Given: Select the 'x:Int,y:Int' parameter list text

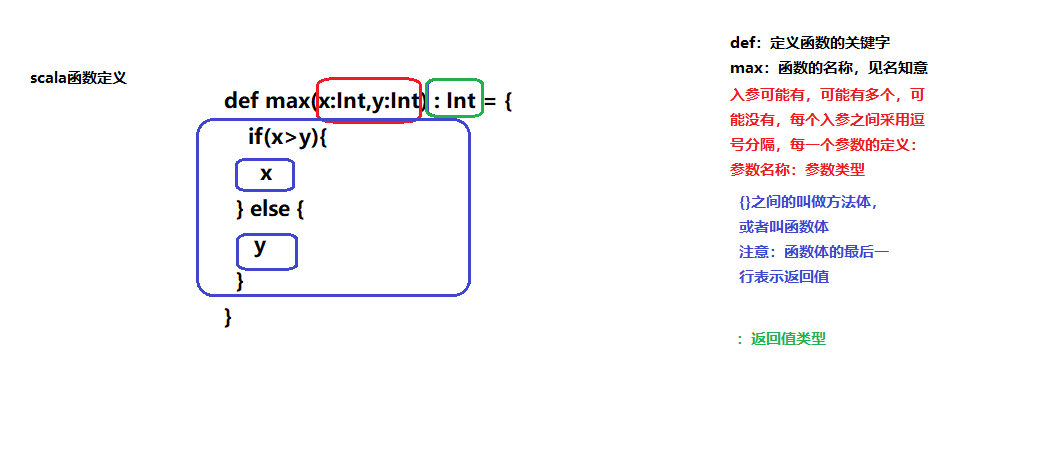Looking at the screenshot, I should (x=370, y=101).
